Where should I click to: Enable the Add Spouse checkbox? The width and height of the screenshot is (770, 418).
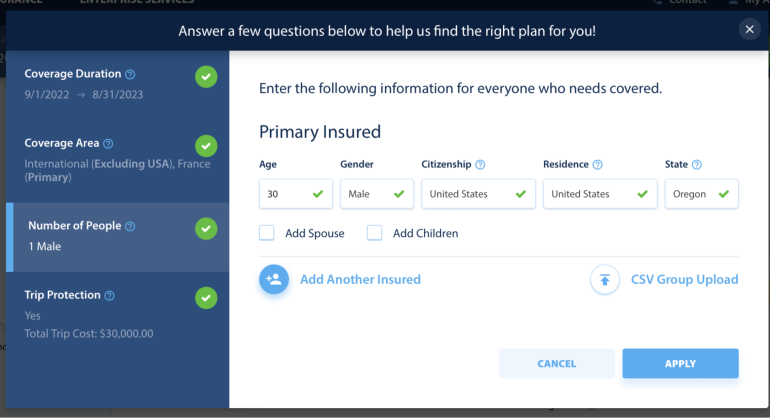(x=267, y=233)
